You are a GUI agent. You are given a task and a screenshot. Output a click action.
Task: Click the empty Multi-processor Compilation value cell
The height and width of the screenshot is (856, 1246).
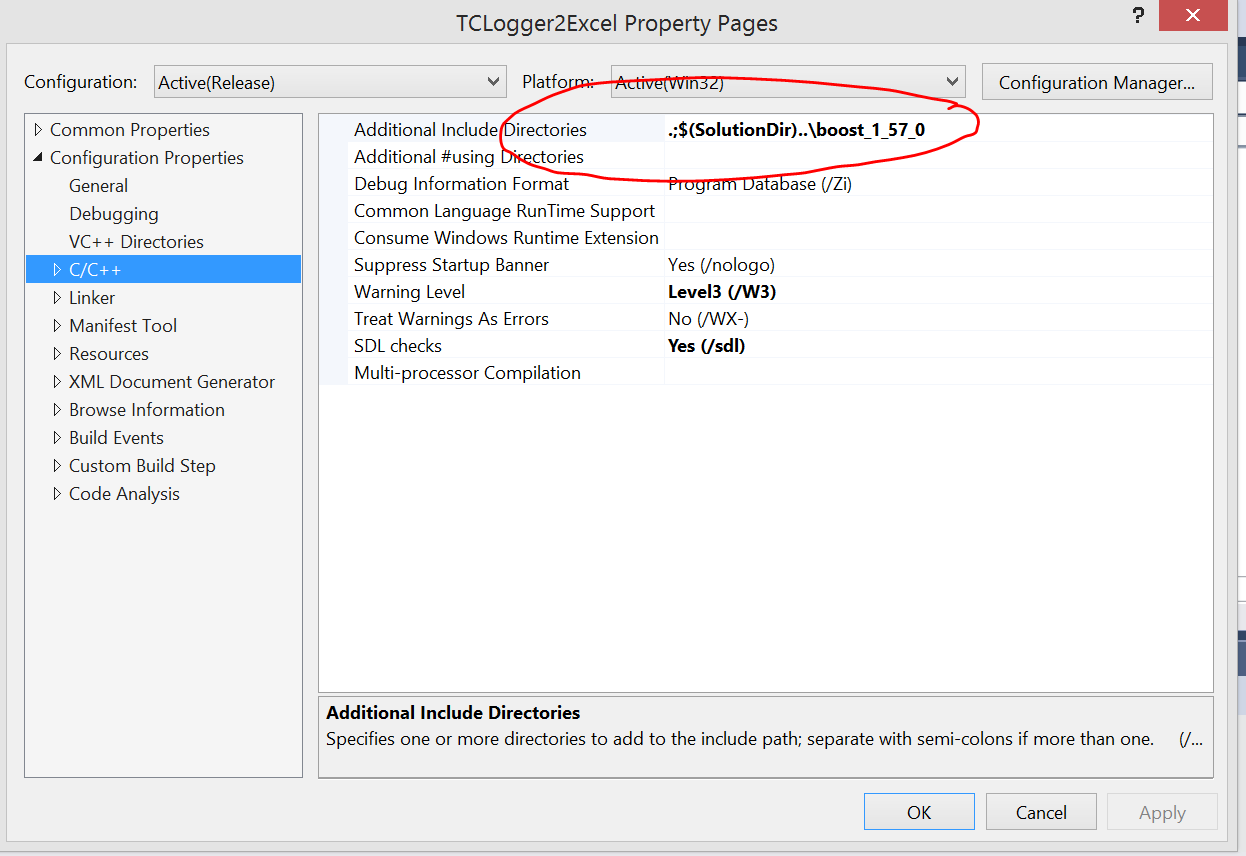coord(938,373)
